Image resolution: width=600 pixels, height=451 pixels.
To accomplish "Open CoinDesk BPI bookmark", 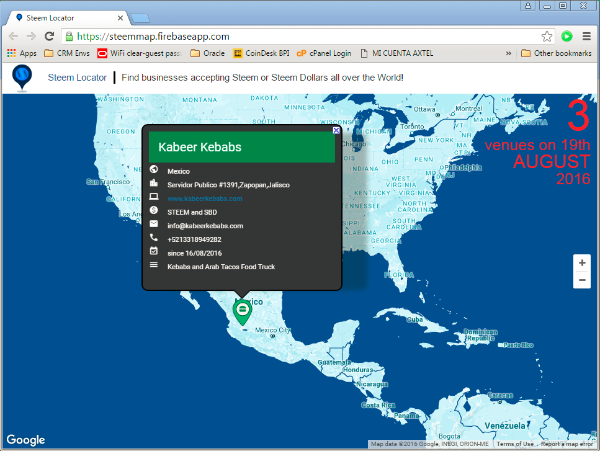I will pyautogui.click(x=261, y=53).
